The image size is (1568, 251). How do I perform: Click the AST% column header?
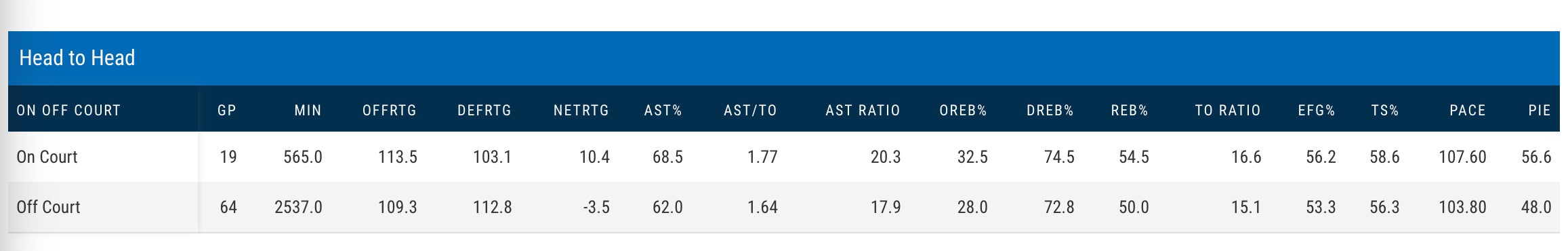663,110
